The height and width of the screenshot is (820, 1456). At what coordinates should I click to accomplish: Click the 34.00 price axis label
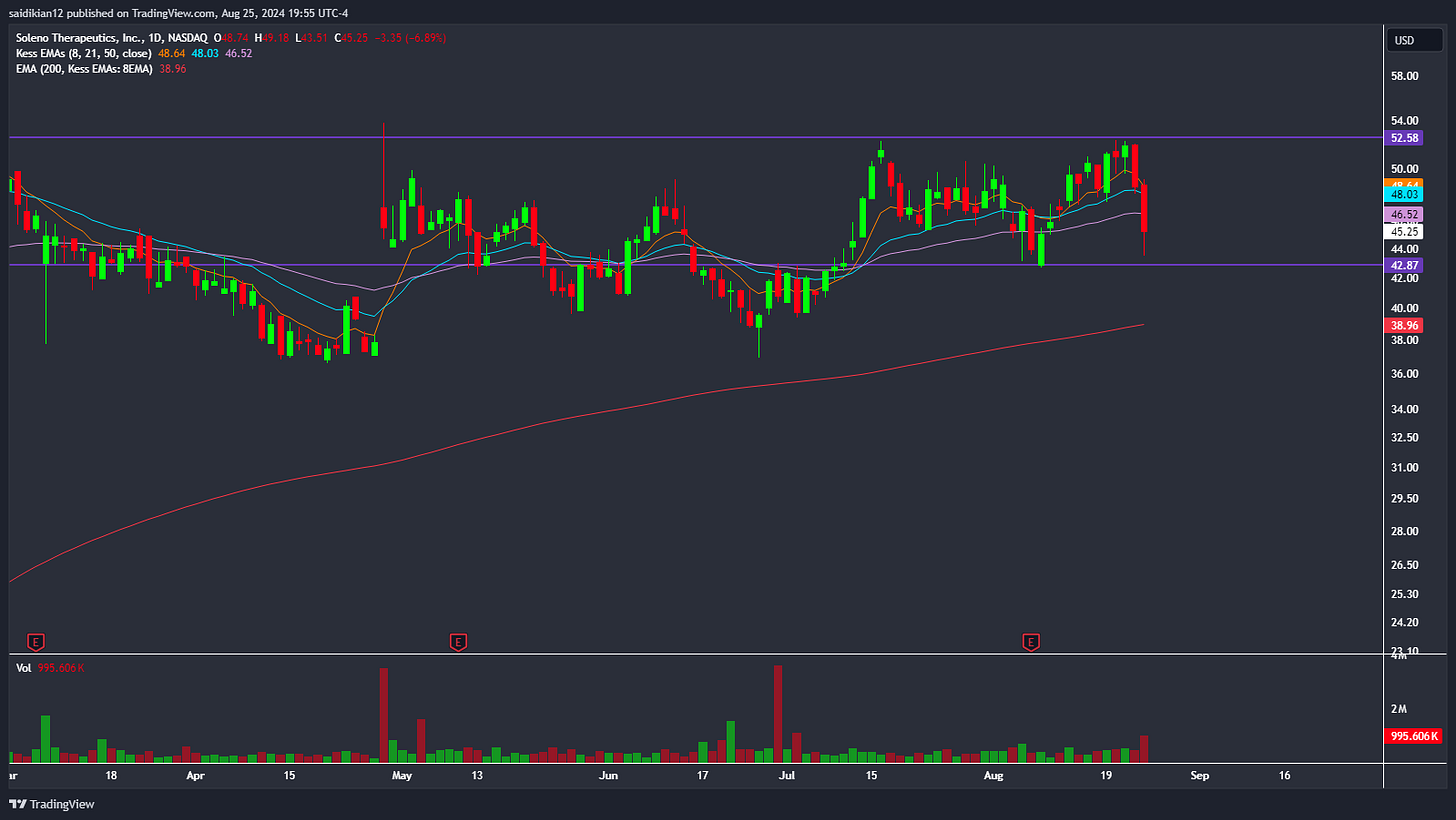(x=1405, y=409)
